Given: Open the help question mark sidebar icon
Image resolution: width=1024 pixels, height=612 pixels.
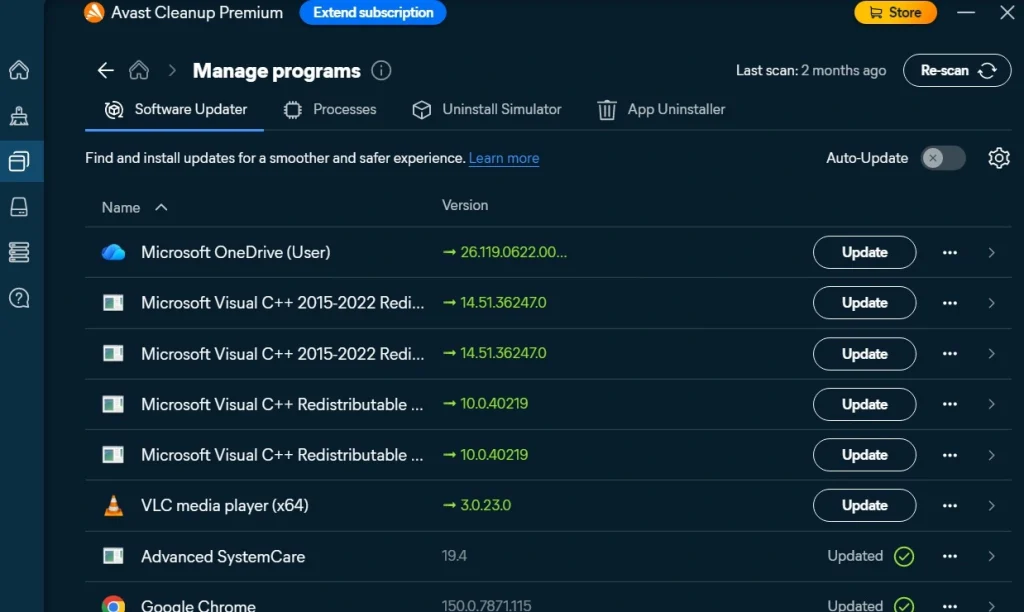Looking at the screenshot, I should click(x=19, y=298).
